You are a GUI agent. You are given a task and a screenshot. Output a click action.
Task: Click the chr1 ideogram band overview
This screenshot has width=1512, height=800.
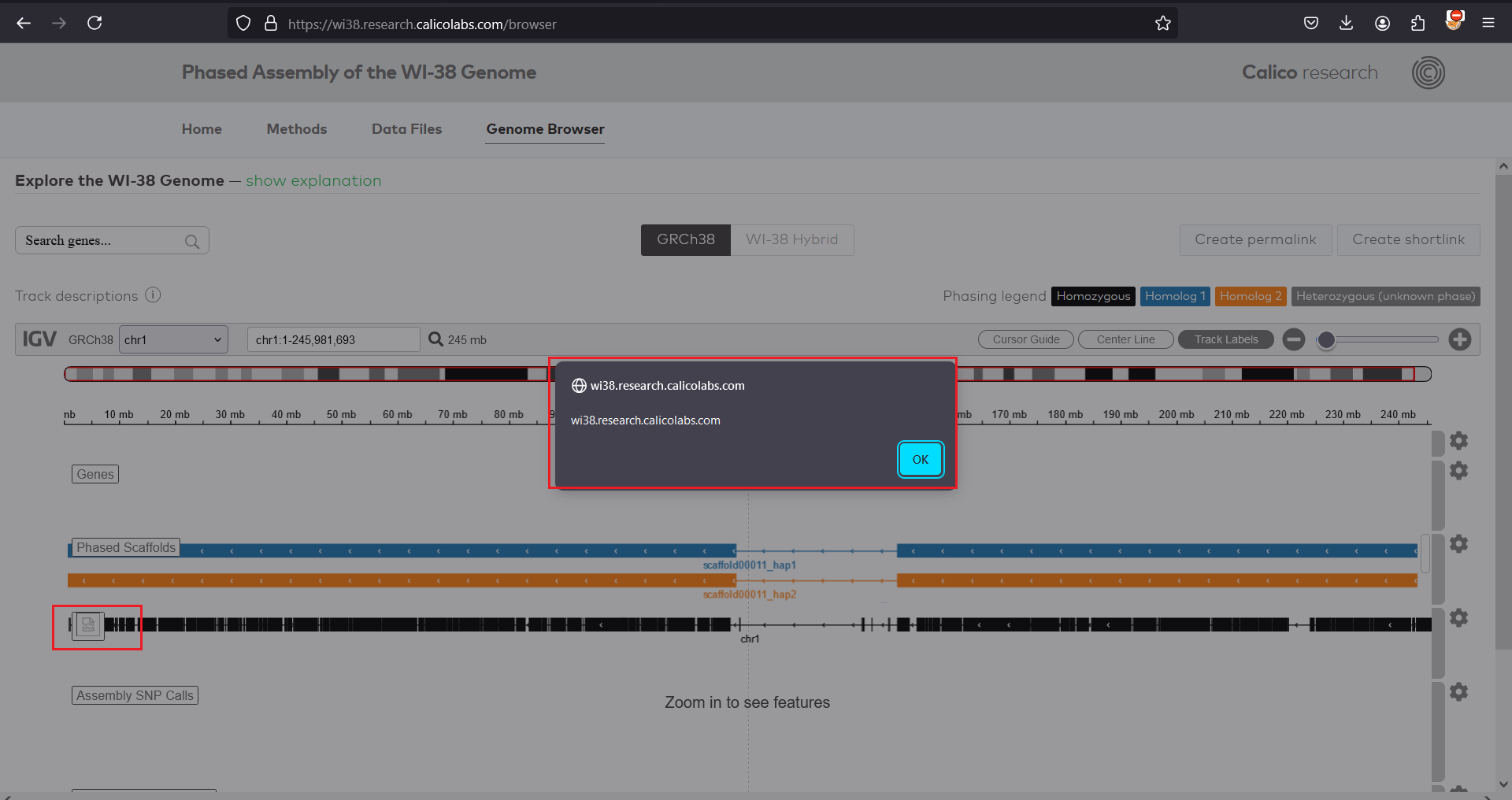pyautogui.click(x=747, y=374)
